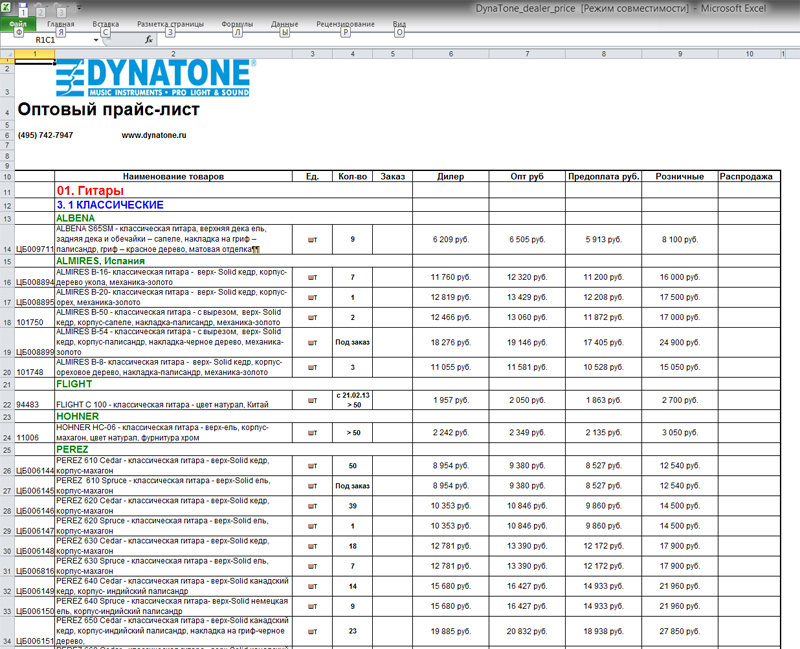Select row header 14
Viewport: 800px width, 649px height.
click(7, 239)
